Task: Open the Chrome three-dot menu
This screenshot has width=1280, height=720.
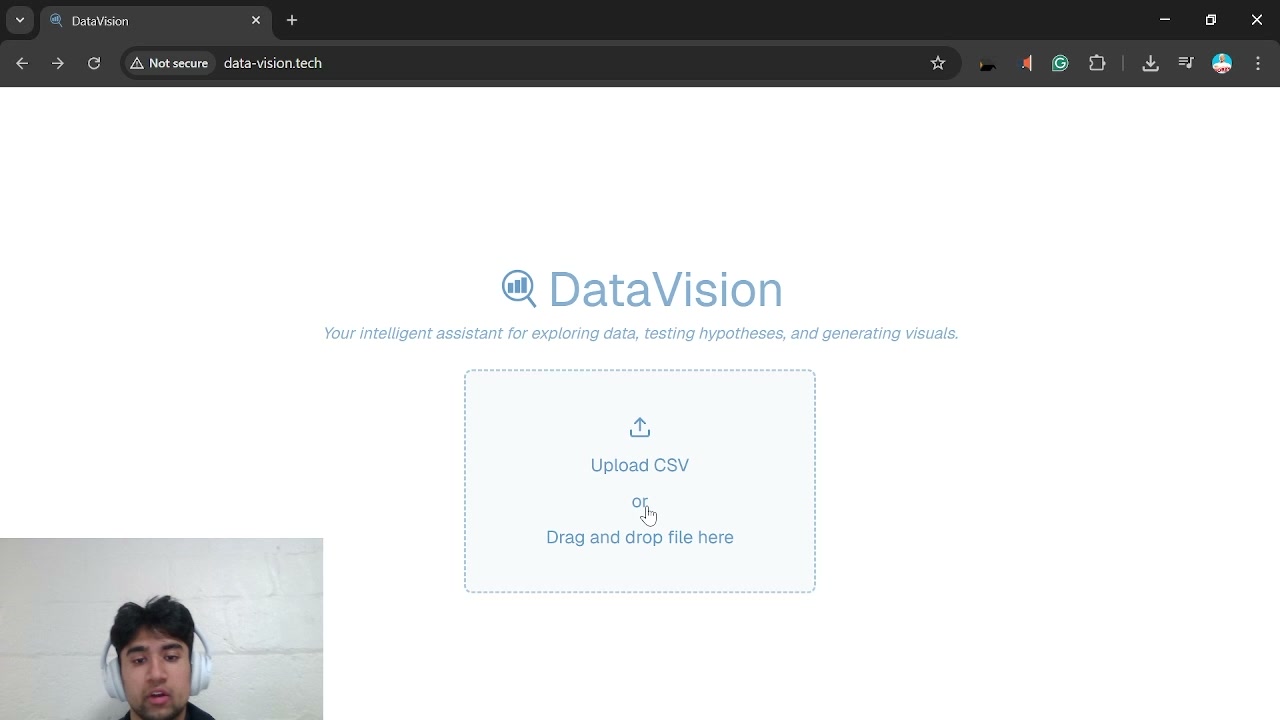Action: click(x=1258, y=63)
